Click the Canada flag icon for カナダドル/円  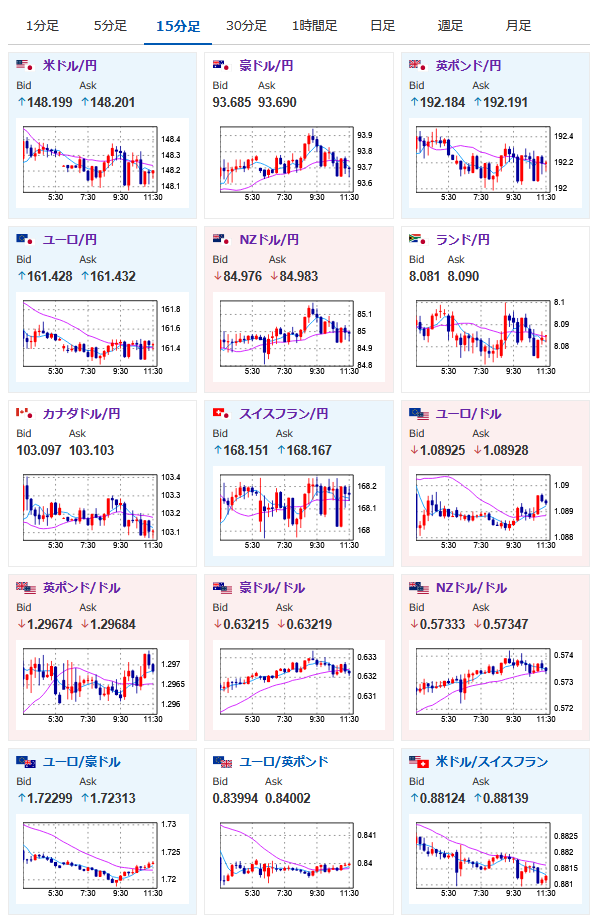24,413
